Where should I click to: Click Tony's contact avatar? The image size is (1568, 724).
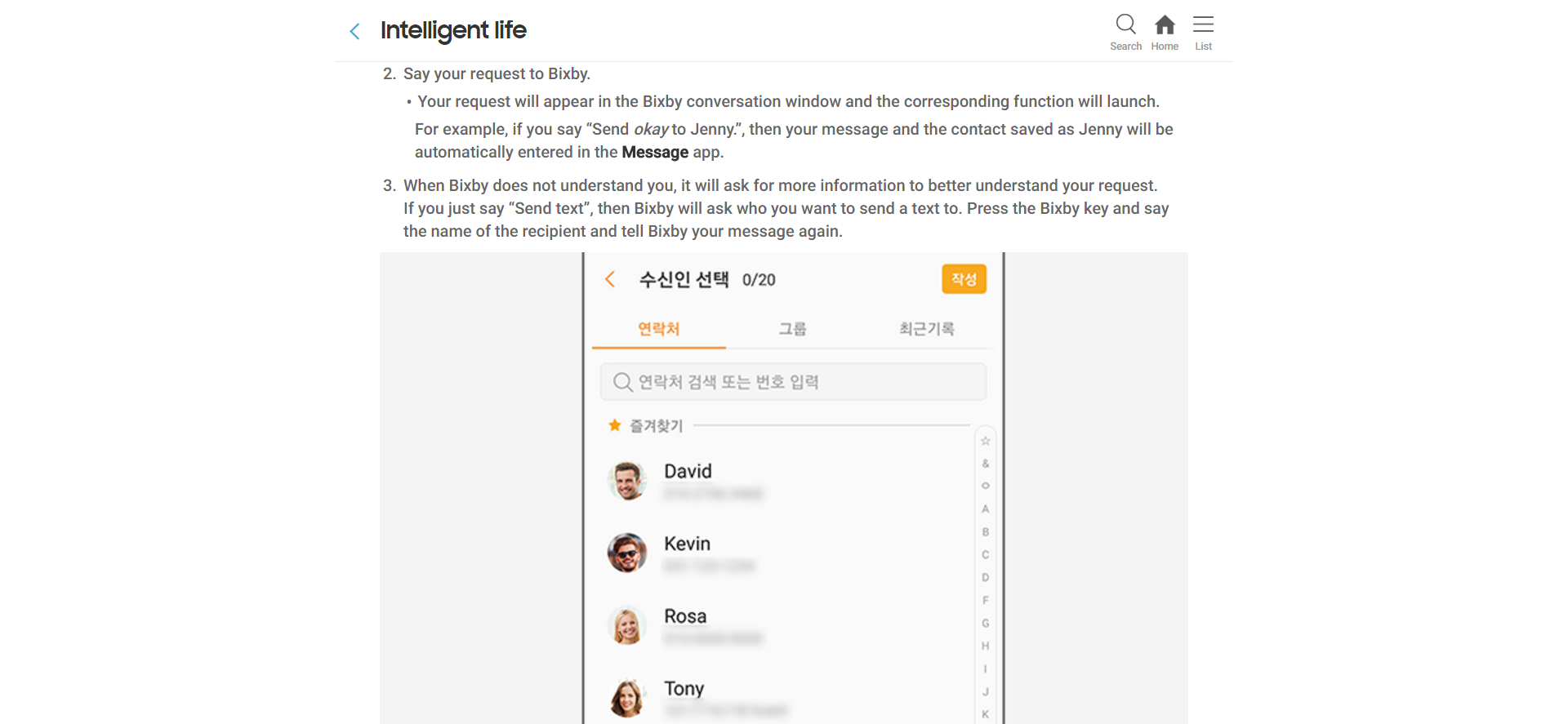pyautogui.click(x=627, y=698)
